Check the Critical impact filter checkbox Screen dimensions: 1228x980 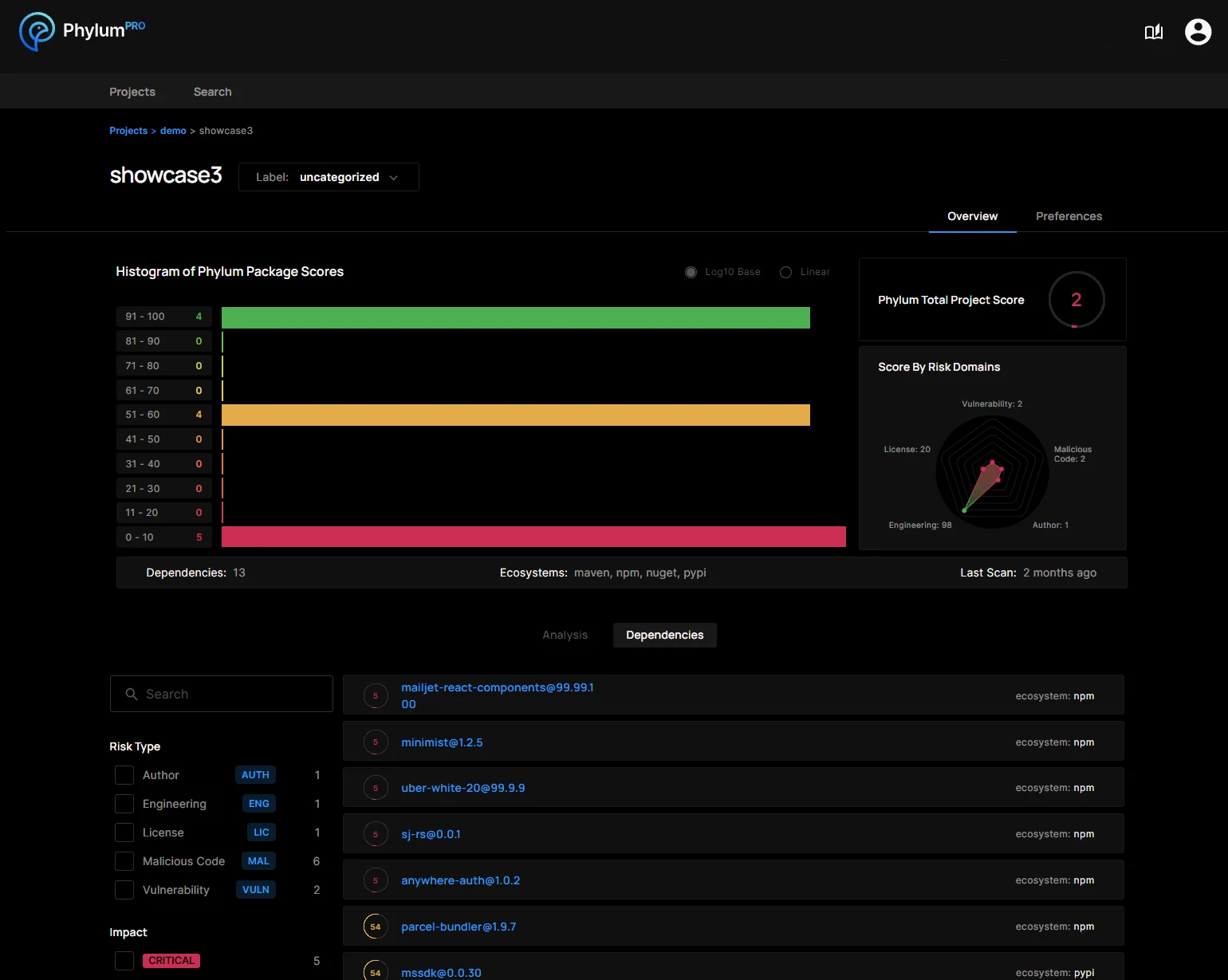pyautogui.click(x=124, y=961)
